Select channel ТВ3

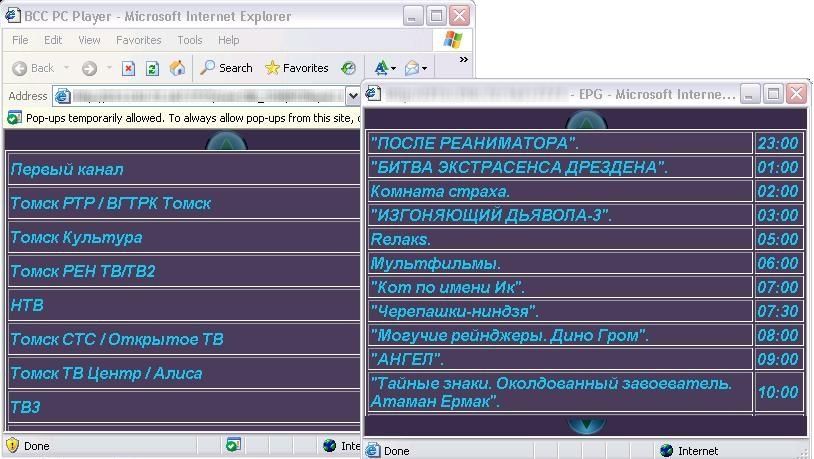pyautogui.click(x=184, y=407)
